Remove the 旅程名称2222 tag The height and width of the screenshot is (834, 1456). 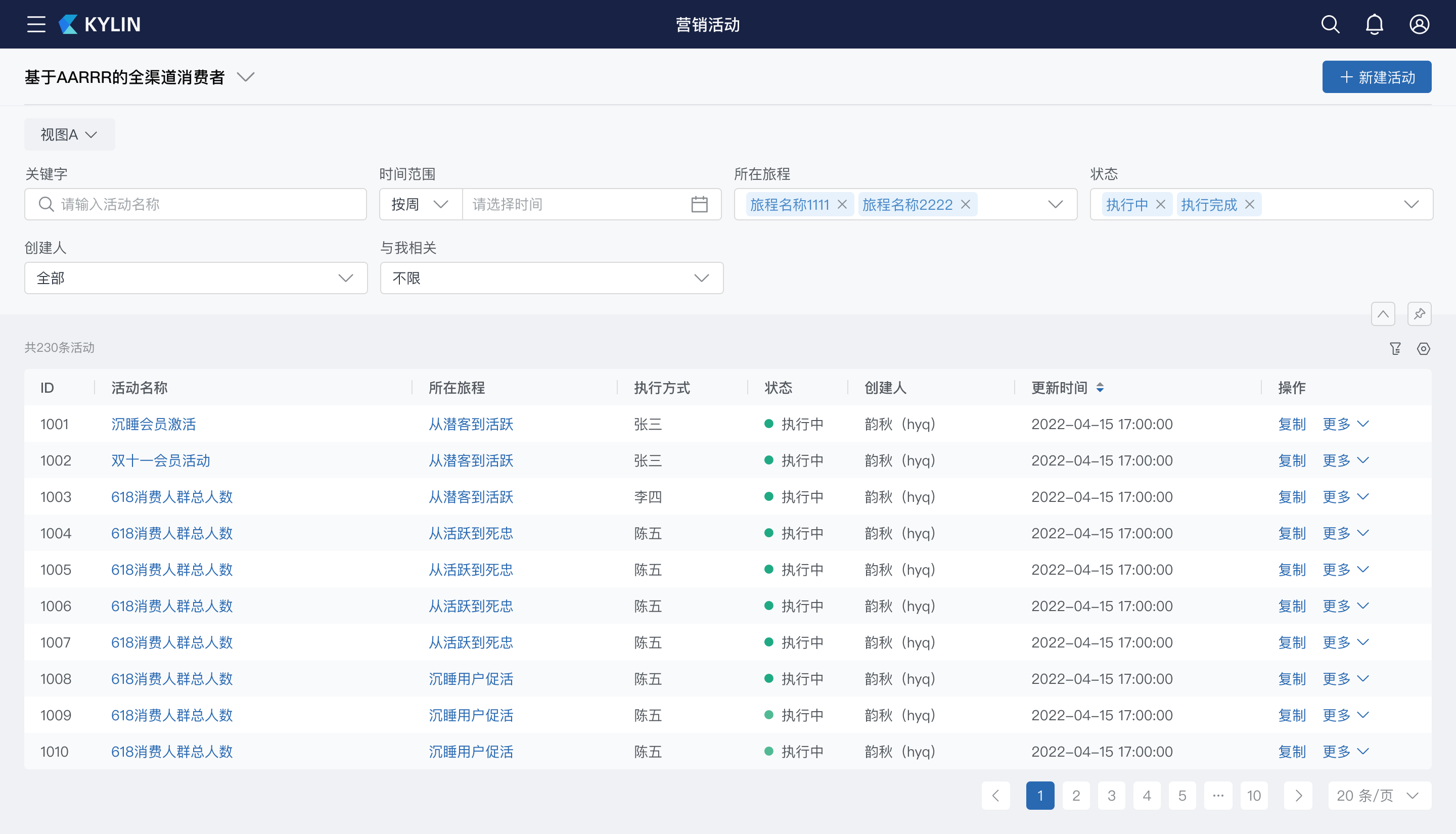pyautogui.click(x=965, y=204)
